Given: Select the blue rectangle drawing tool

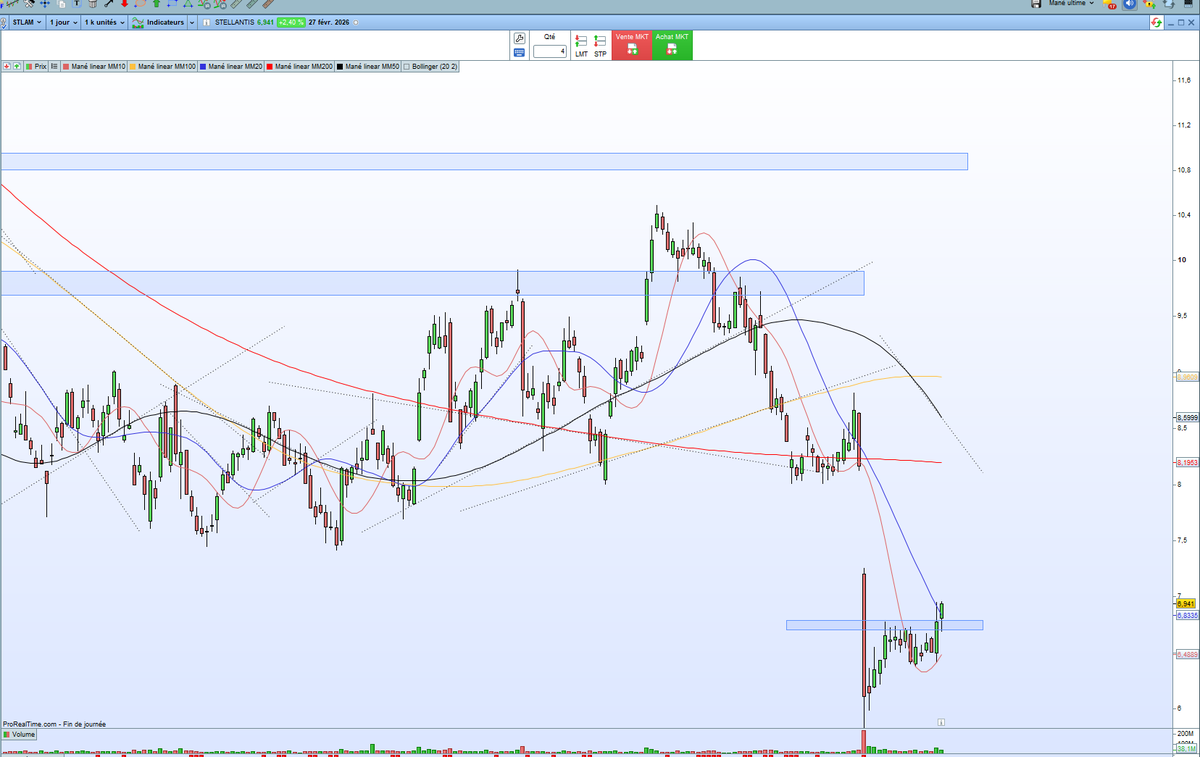Looking at the screenshot, I should pyautogui.click(x=172, y=4).
